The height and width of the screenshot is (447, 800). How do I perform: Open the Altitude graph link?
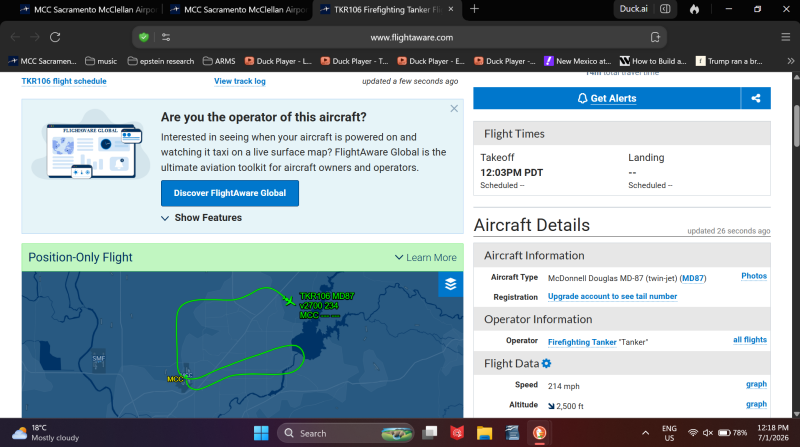tap(756, 404)
